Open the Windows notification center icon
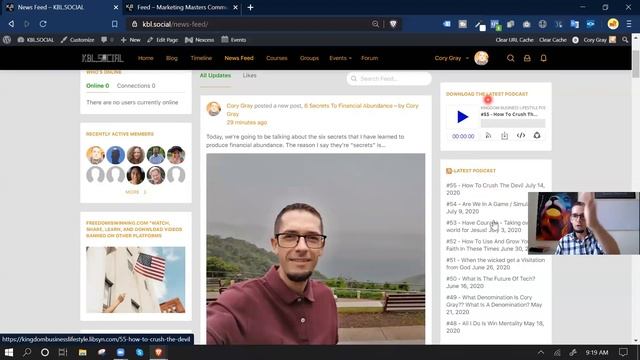Screen dimensions: 640x360 pos(623,352)
